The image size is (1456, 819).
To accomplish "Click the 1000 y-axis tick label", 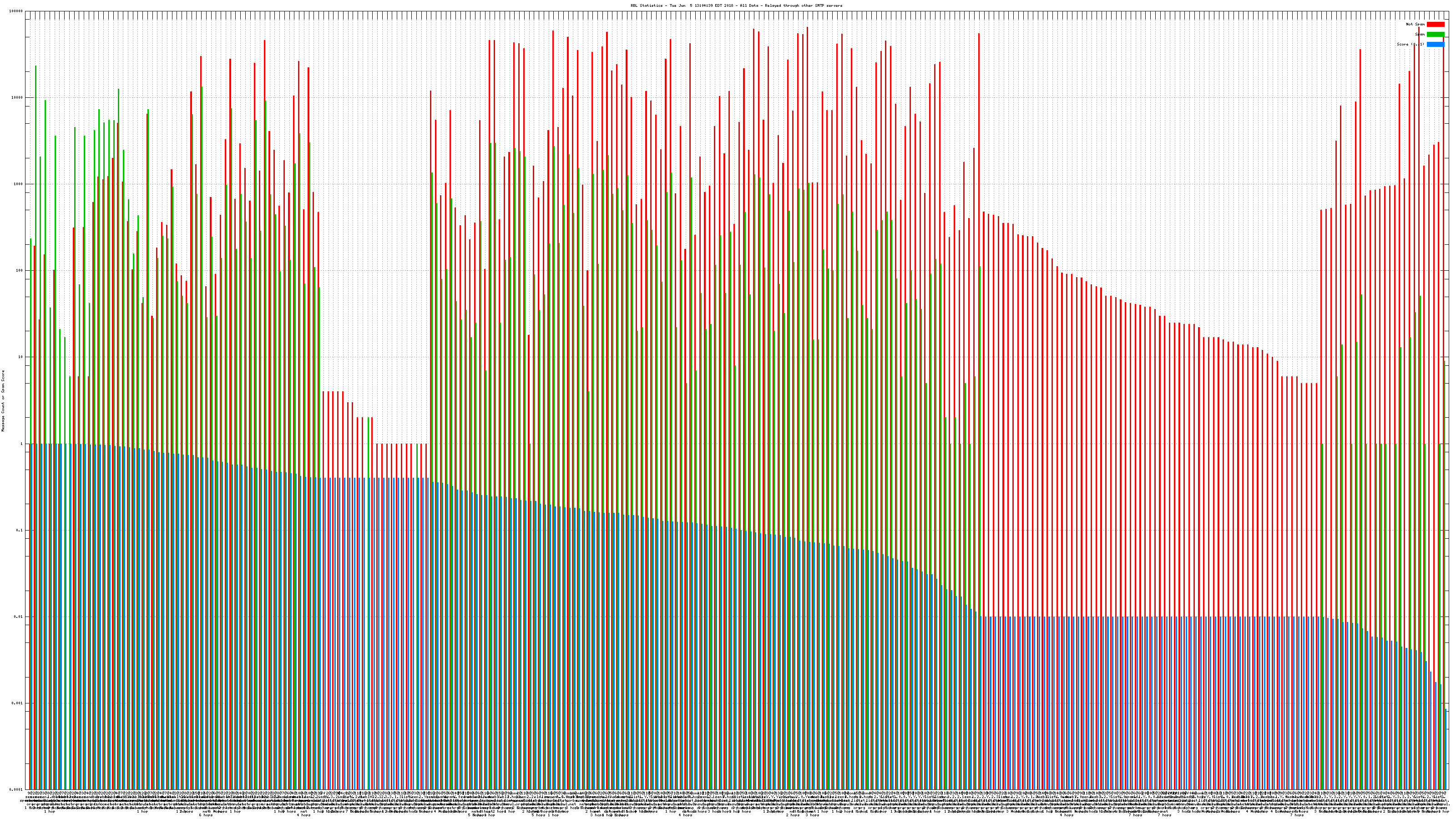I will point(19,184).
